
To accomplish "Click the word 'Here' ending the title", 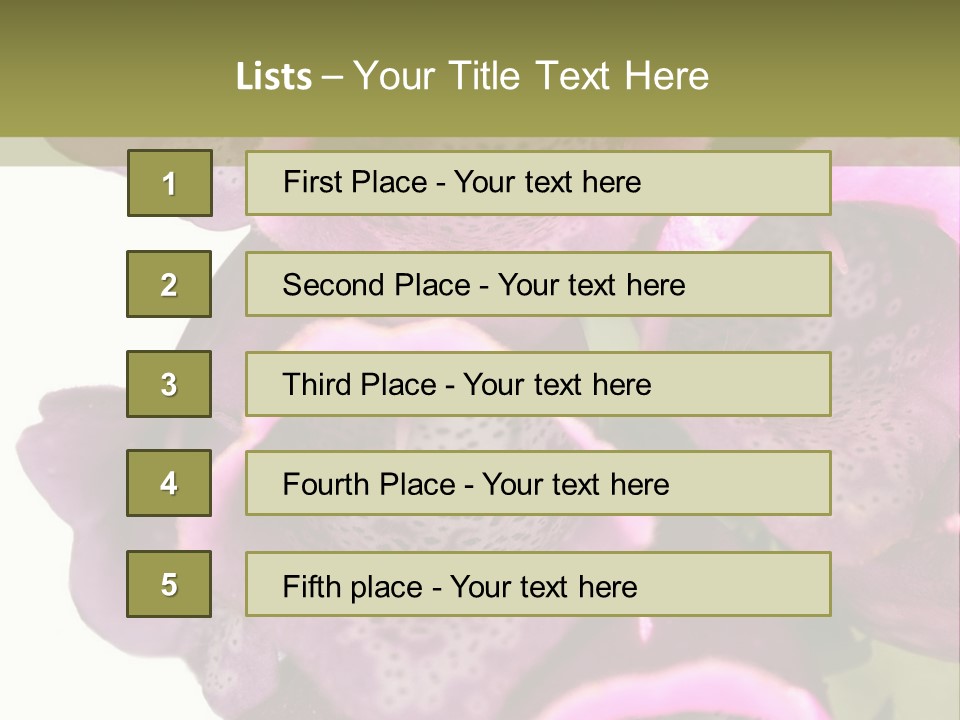I will click(667, 76).
